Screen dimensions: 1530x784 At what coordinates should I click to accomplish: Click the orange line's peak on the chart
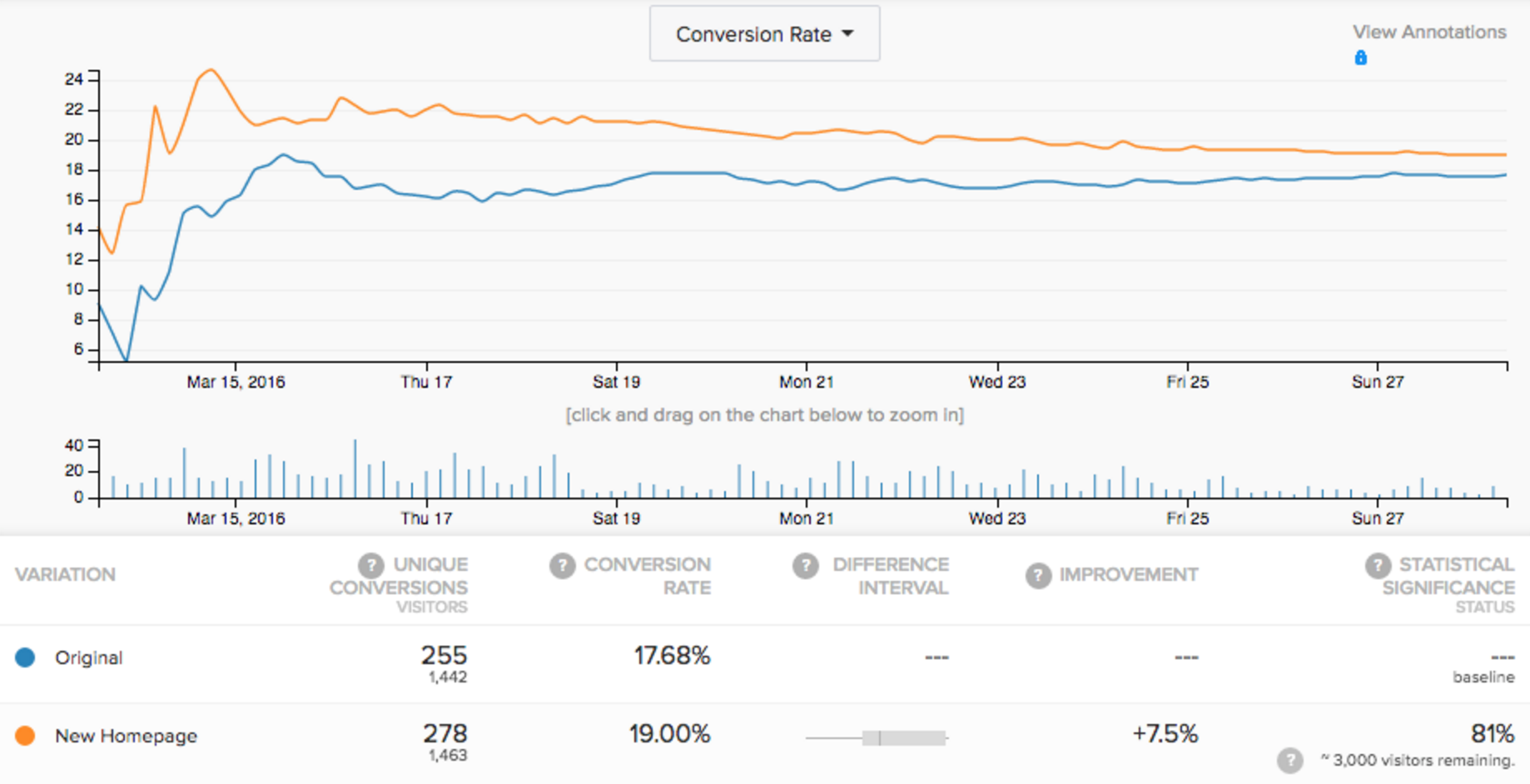(x=211, y=70)
